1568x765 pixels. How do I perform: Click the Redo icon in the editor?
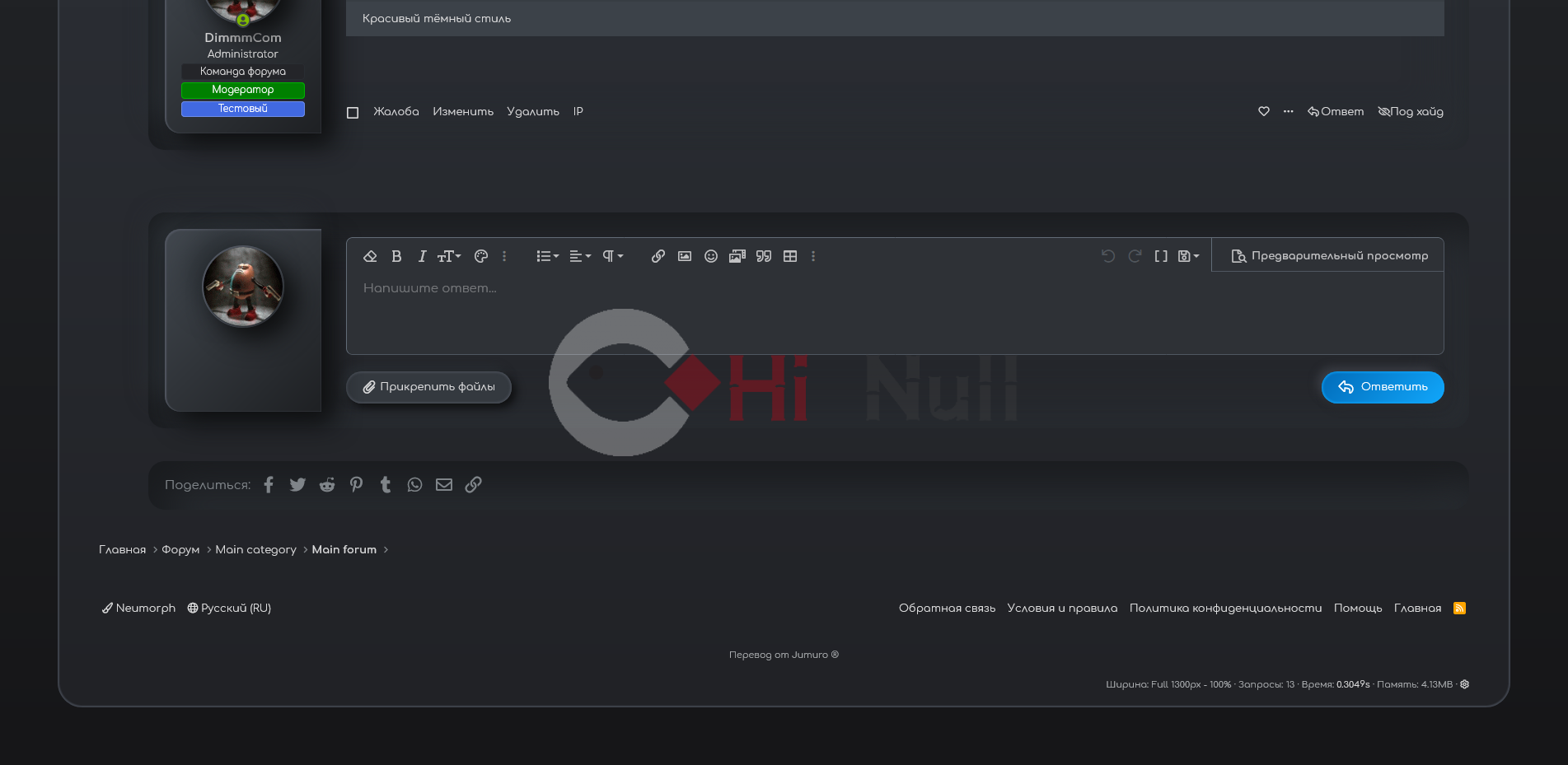coord(1135,256)
